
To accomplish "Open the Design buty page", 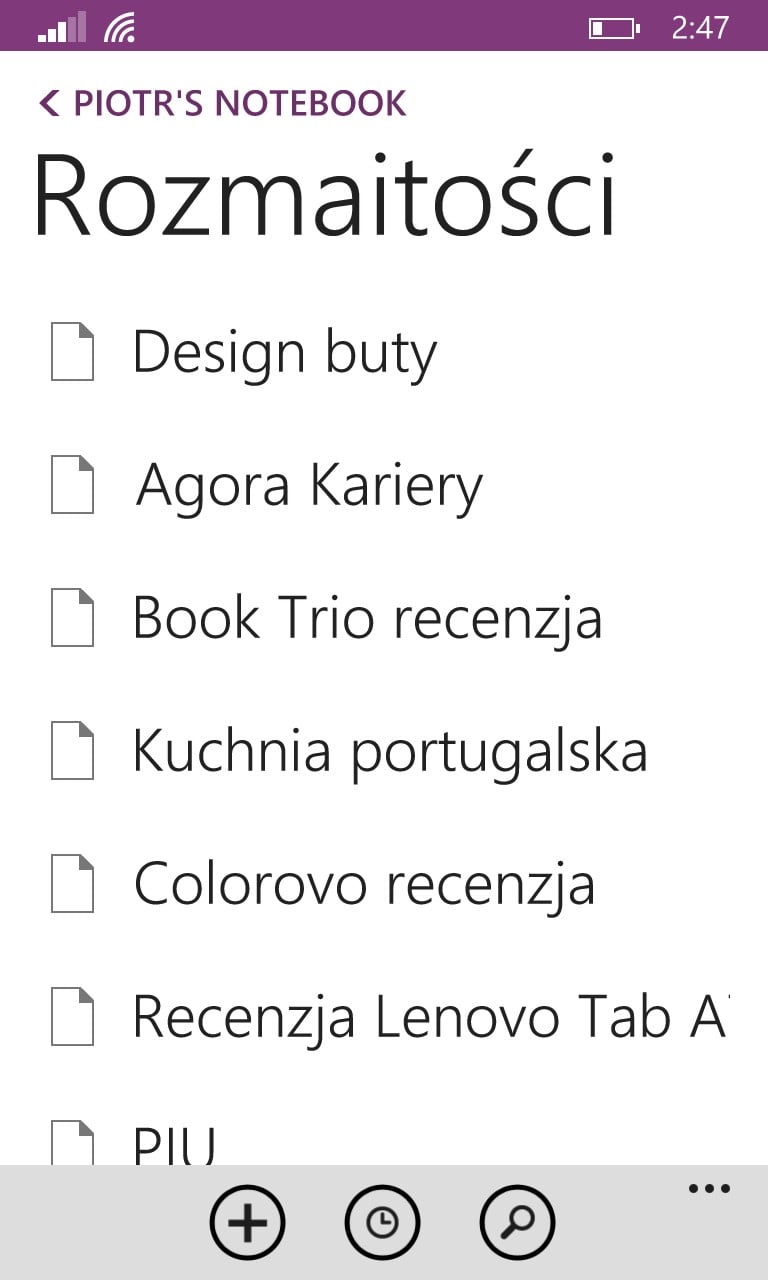I will click(x=285, y=352).
